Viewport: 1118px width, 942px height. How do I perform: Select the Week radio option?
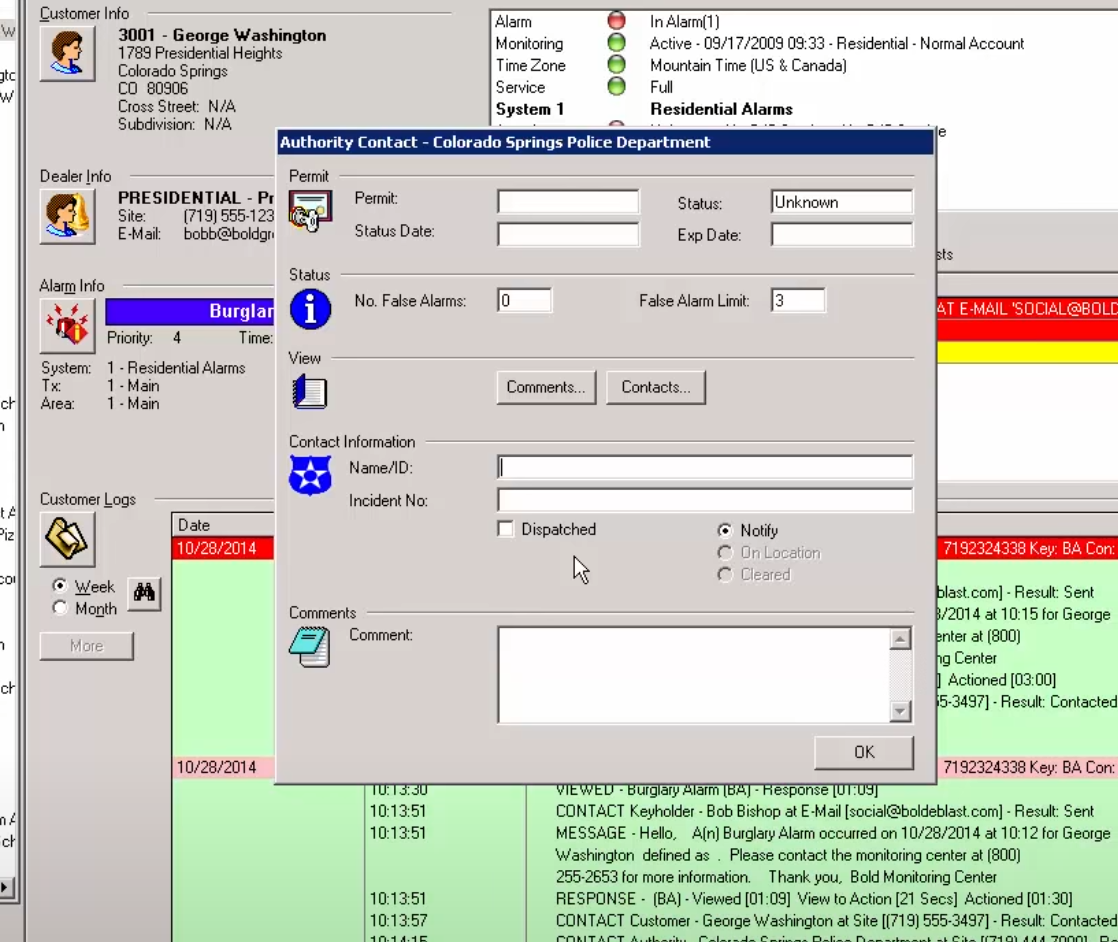click(60, 587)
